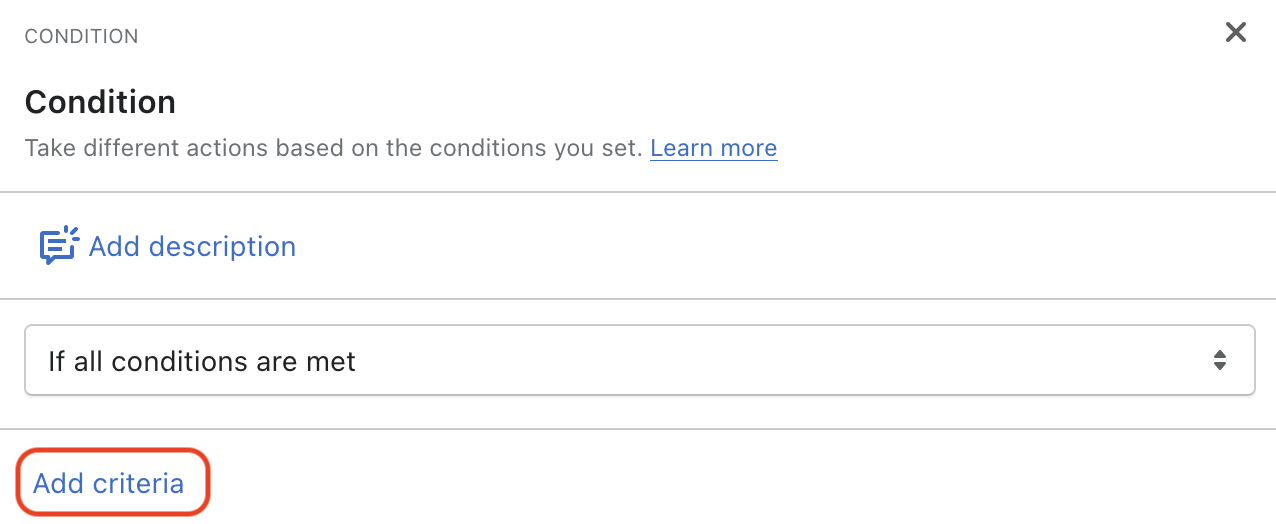Add a new criteria to the condition
The height and width of the screenshot is (524, 1276).
coord(109,484)
